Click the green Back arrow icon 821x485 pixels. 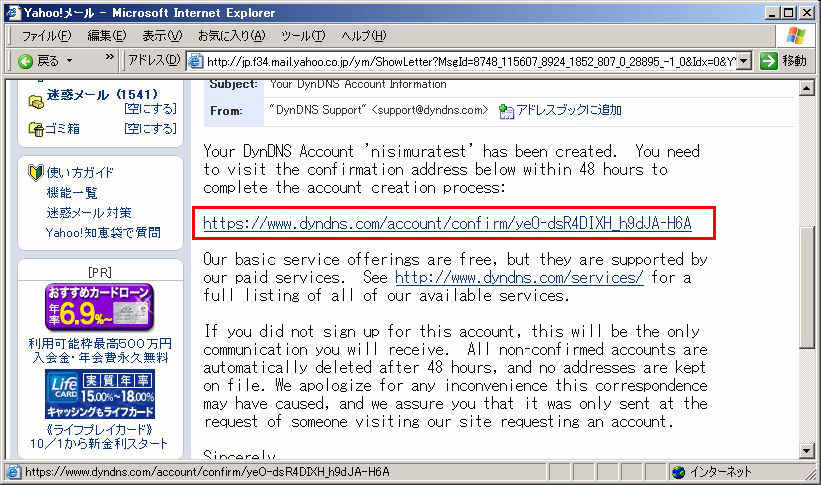click(x=25, y=61)
